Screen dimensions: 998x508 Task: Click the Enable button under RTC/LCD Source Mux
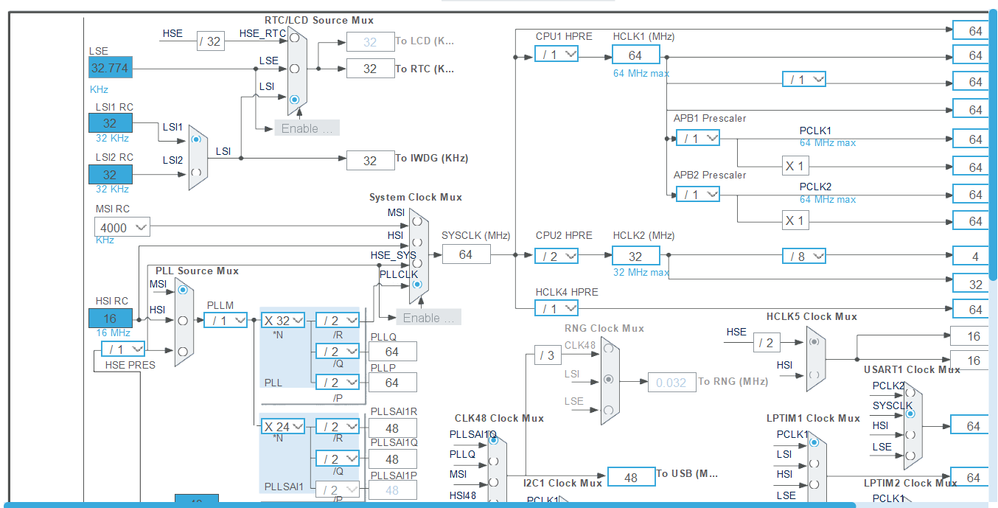tap(307, 128)
